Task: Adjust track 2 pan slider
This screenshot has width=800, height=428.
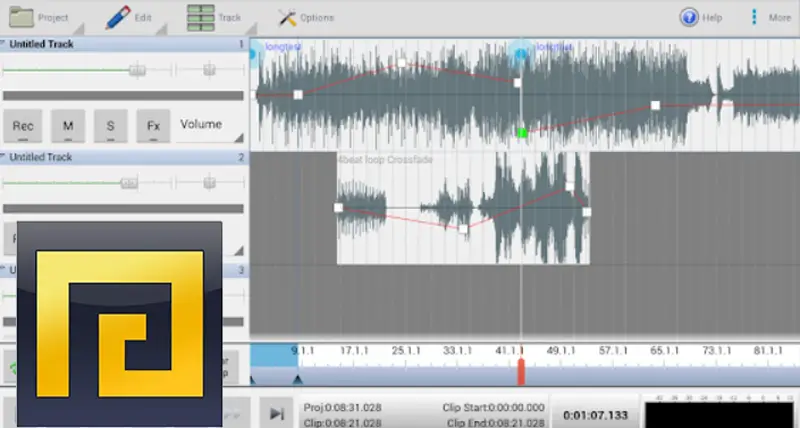Action: pos(209,183)
